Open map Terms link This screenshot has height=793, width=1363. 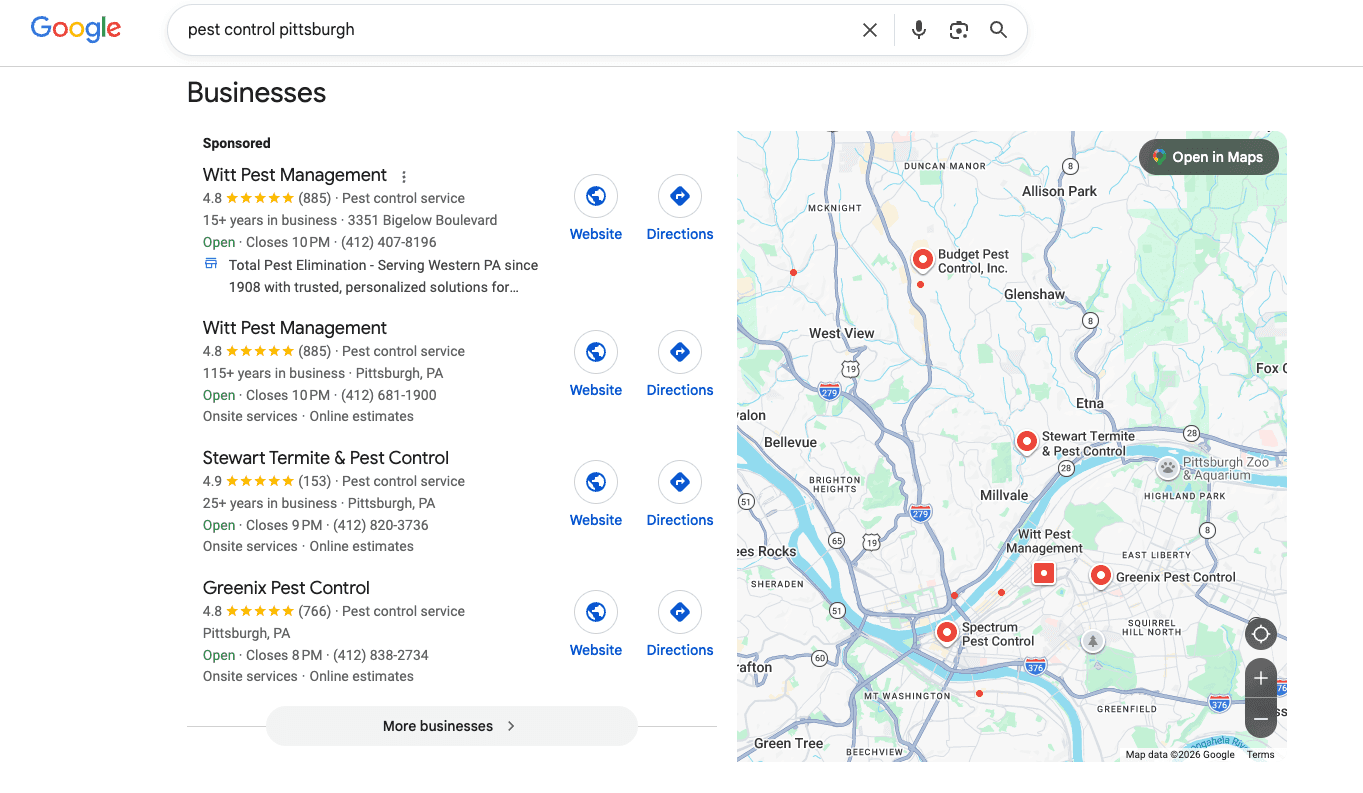[x=1260, y=755]
